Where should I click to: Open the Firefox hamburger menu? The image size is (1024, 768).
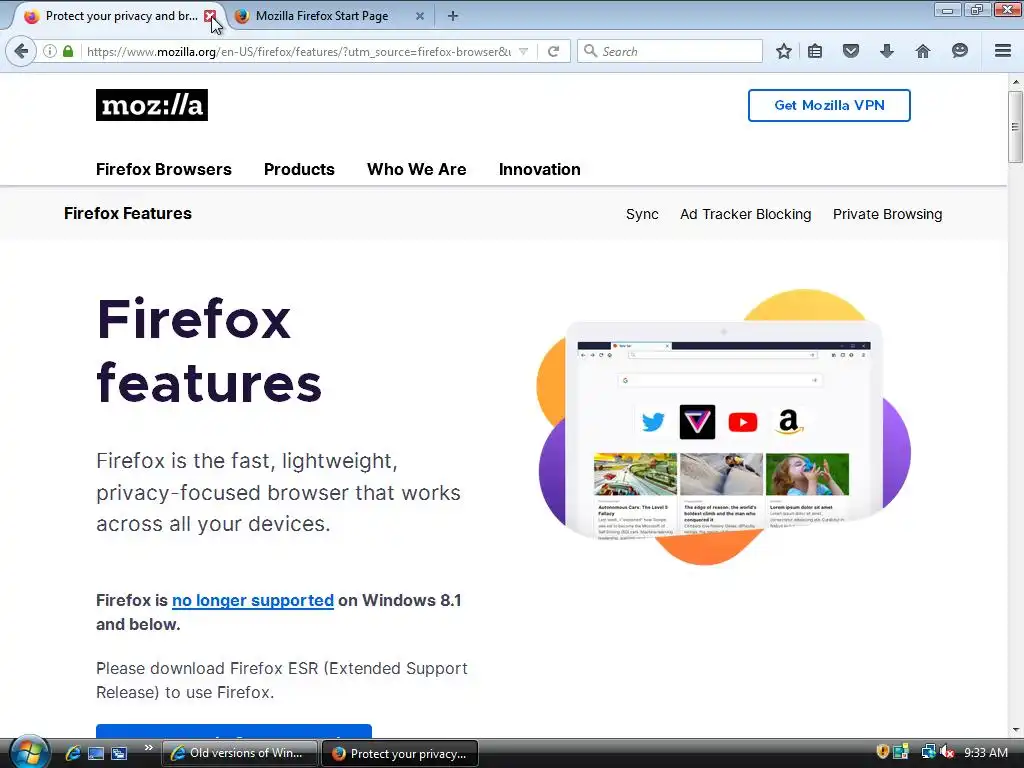tap(1003, 51)
